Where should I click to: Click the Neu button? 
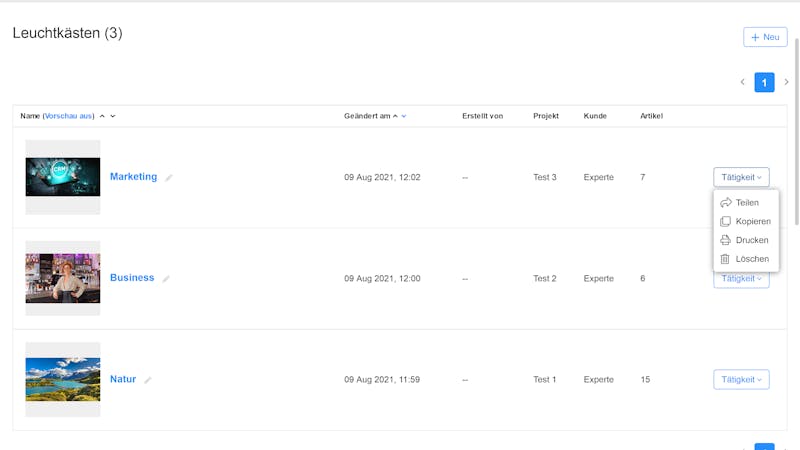click(x=765, y=37)
